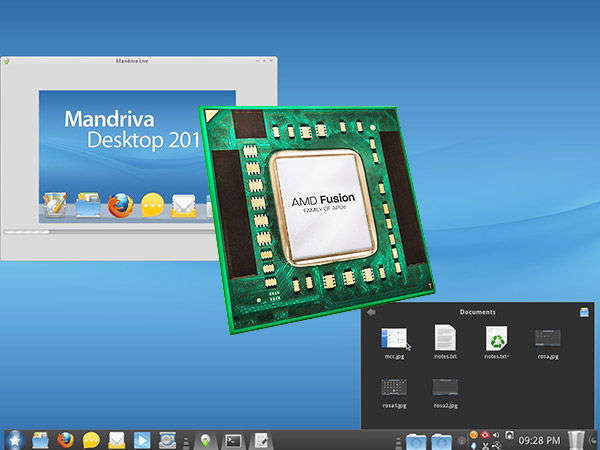Click the clock showing 09:28 PM
Viewport: 600px width, 450px height.
coord(537,439)
